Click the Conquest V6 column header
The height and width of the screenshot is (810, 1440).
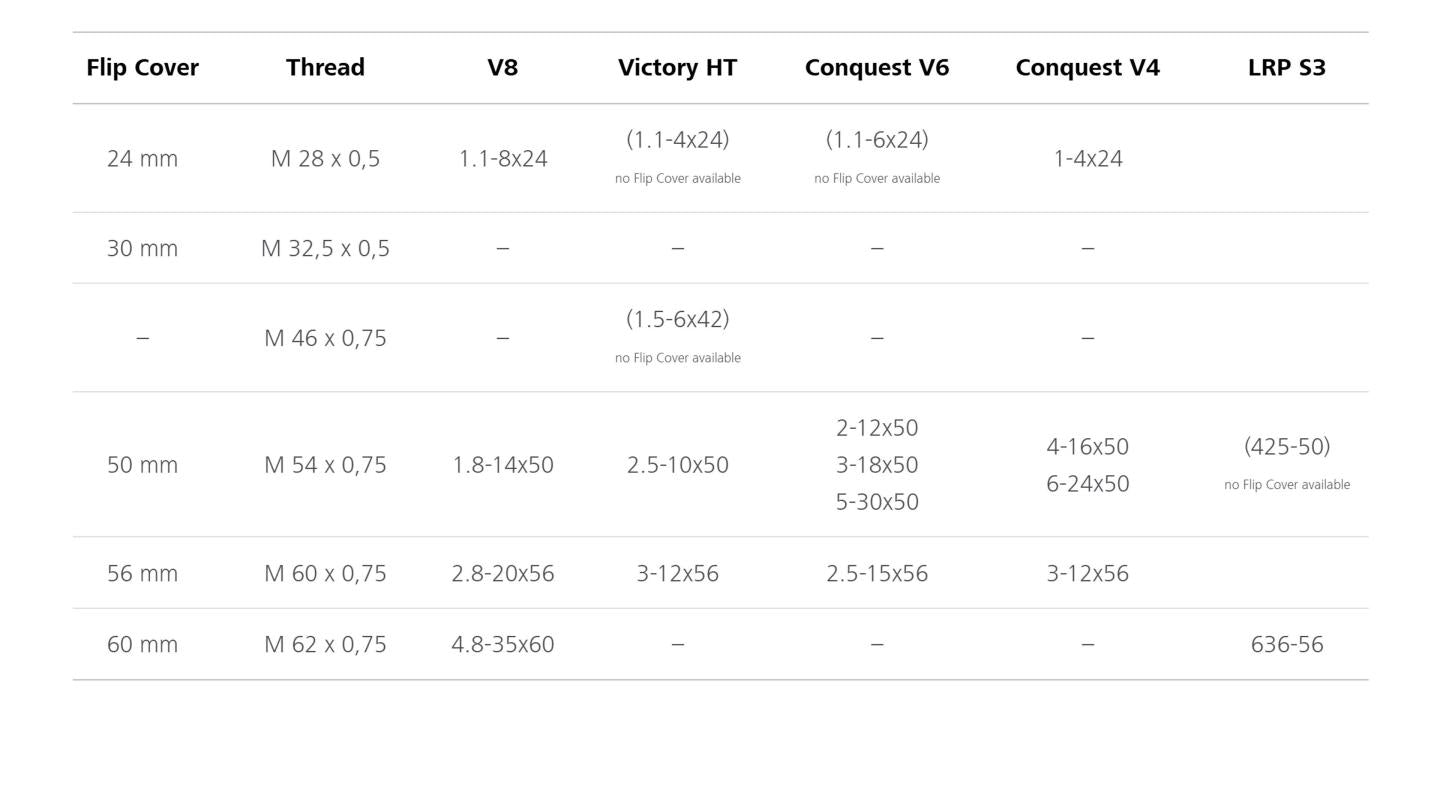877,67
